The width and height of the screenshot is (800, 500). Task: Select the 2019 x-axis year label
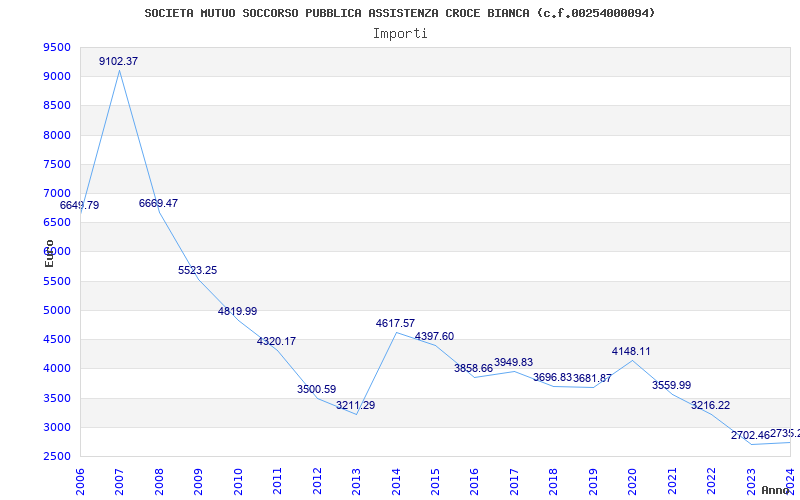(593, 481)
